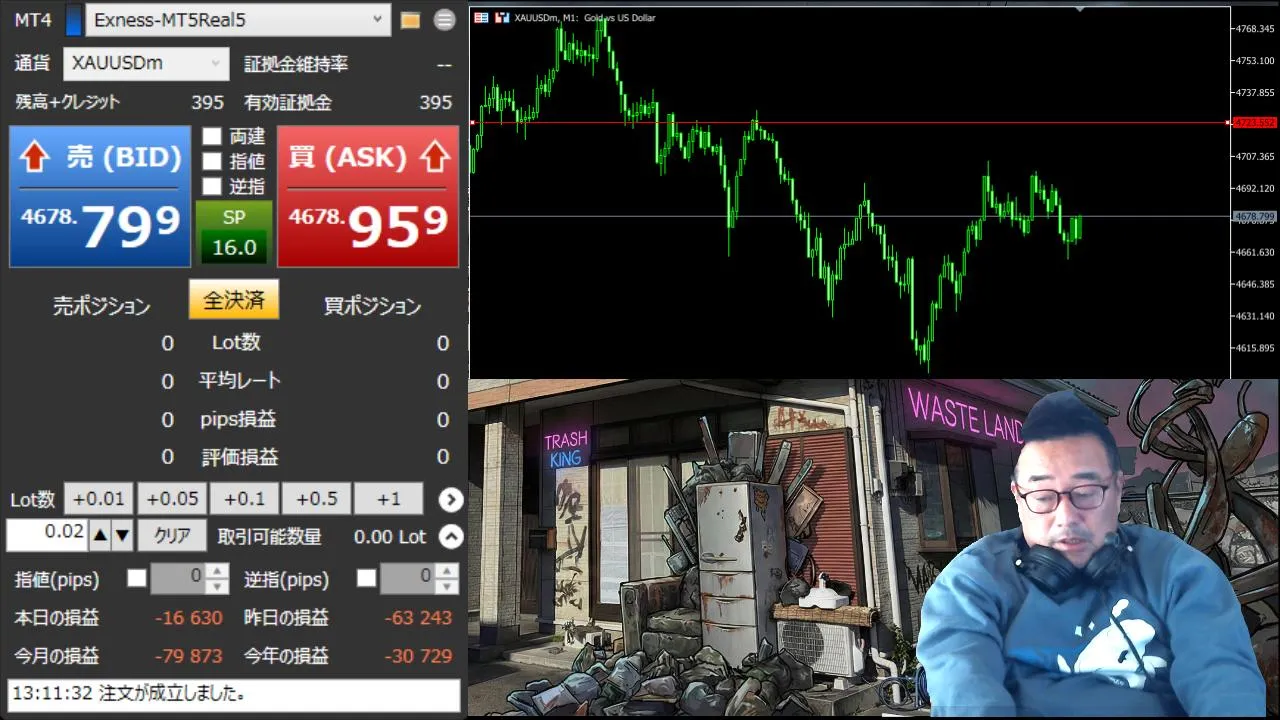Tick the 逆指(pips) checkbox
The height and width of the screenshot is (720, 1280).
point(367,578)
